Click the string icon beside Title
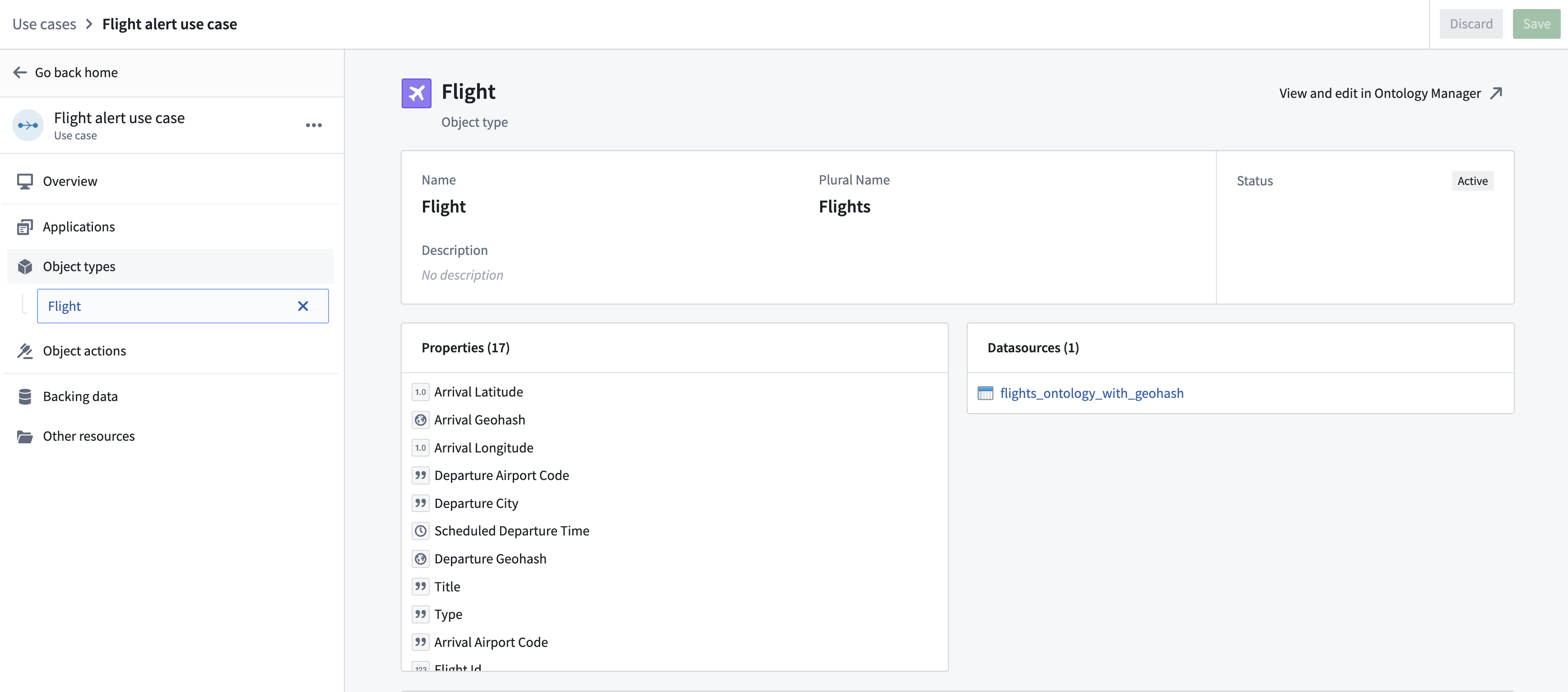The width and height of the screenshot is (1568, 692). (x=421, y=587)
